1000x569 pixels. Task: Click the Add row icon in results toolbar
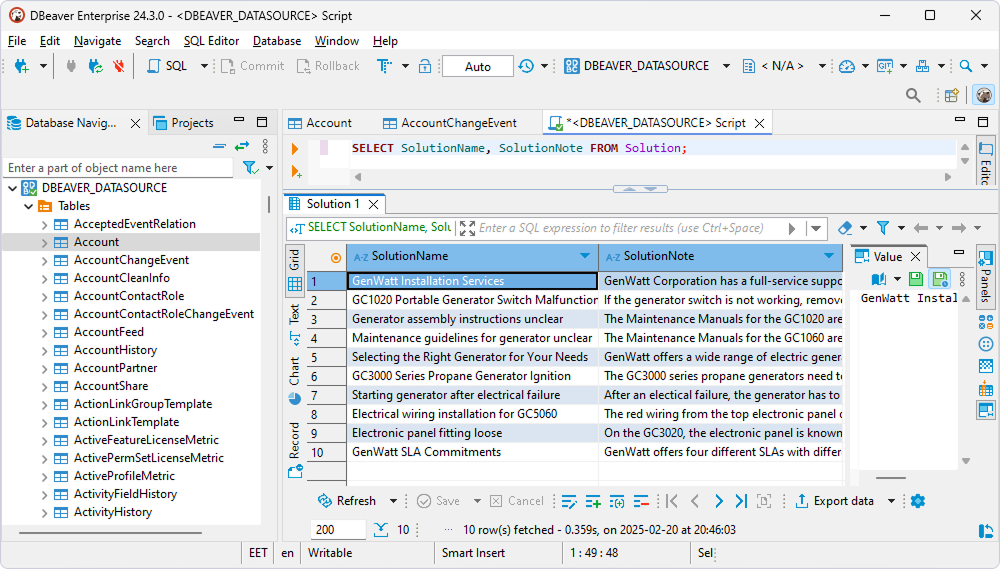click(x=593, y=501)
